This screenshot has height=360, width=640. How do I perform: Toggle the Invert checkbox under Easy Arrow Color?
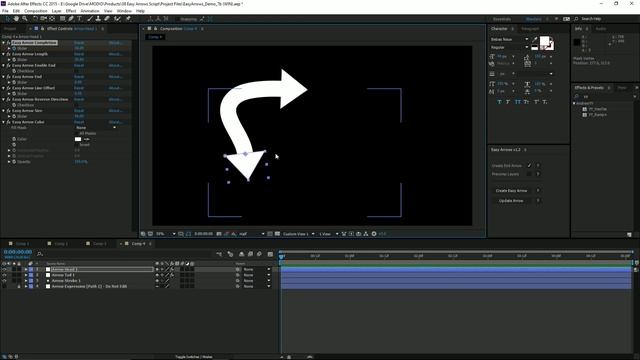pyautogui.click(x=77, y=144)
